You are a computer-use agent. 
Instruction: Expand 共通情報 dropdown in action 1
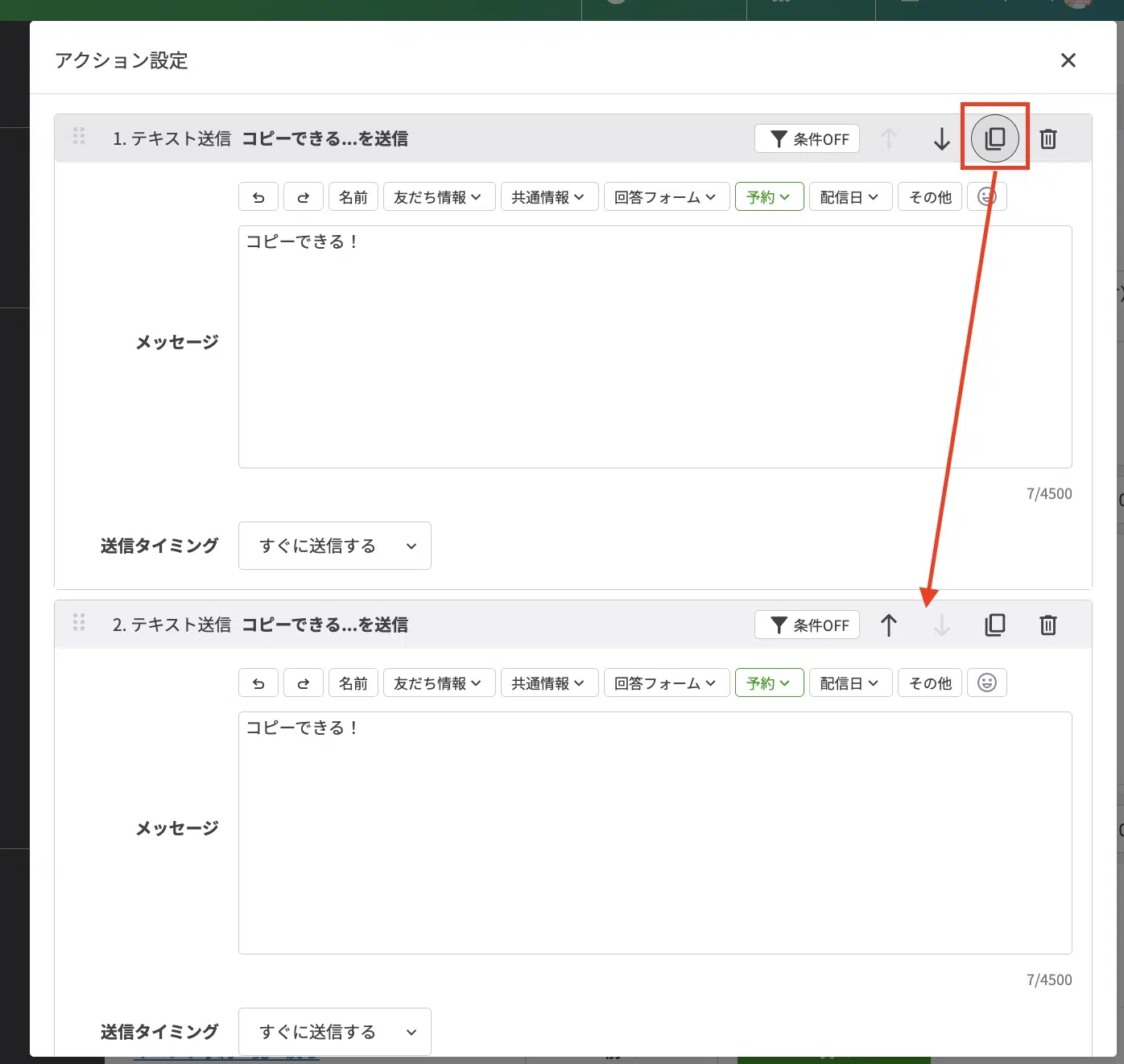coord(549,197)
